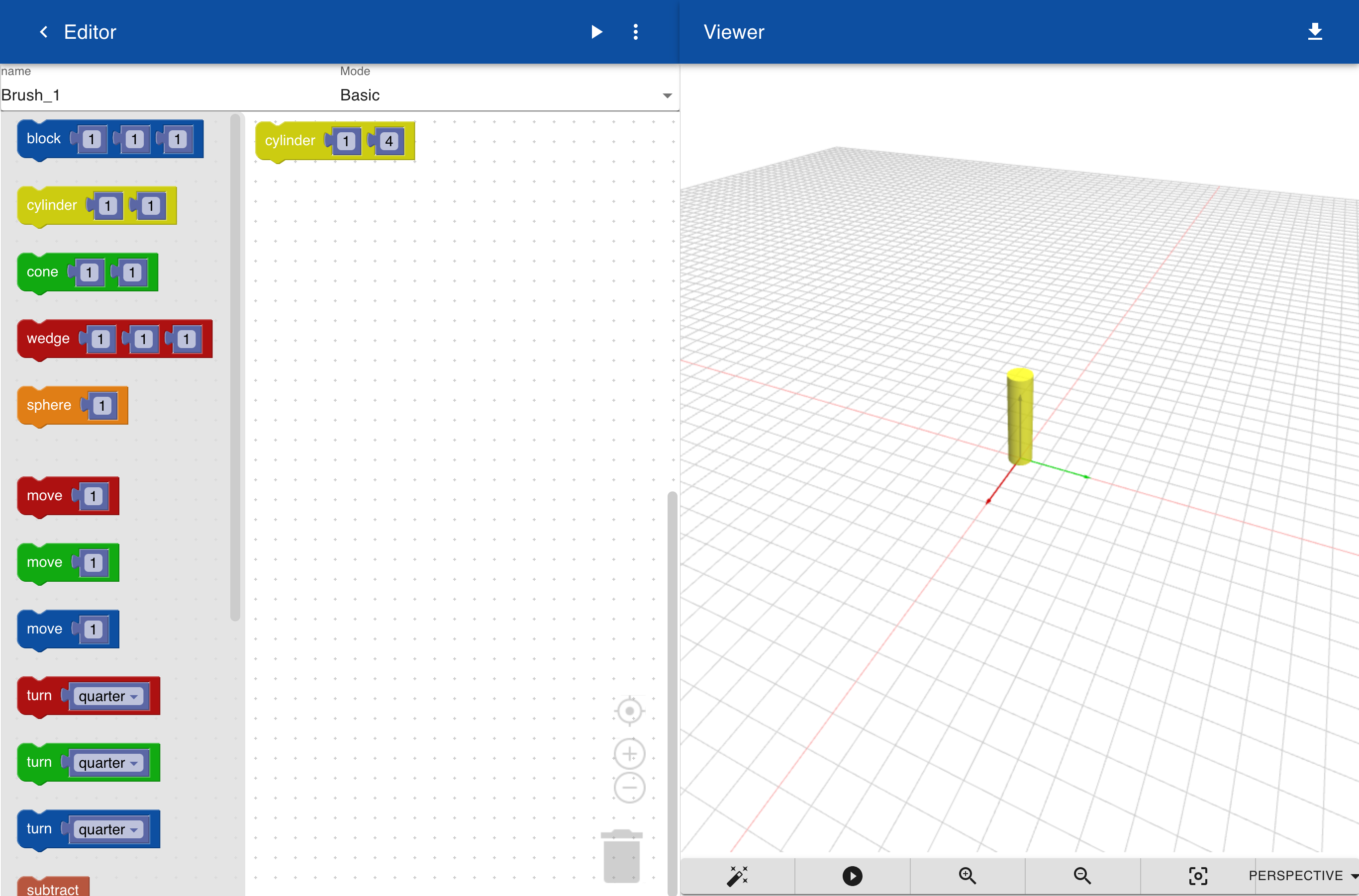Center the block workspace with target icon
The image size is (1359, 896).
pos(629,711)
